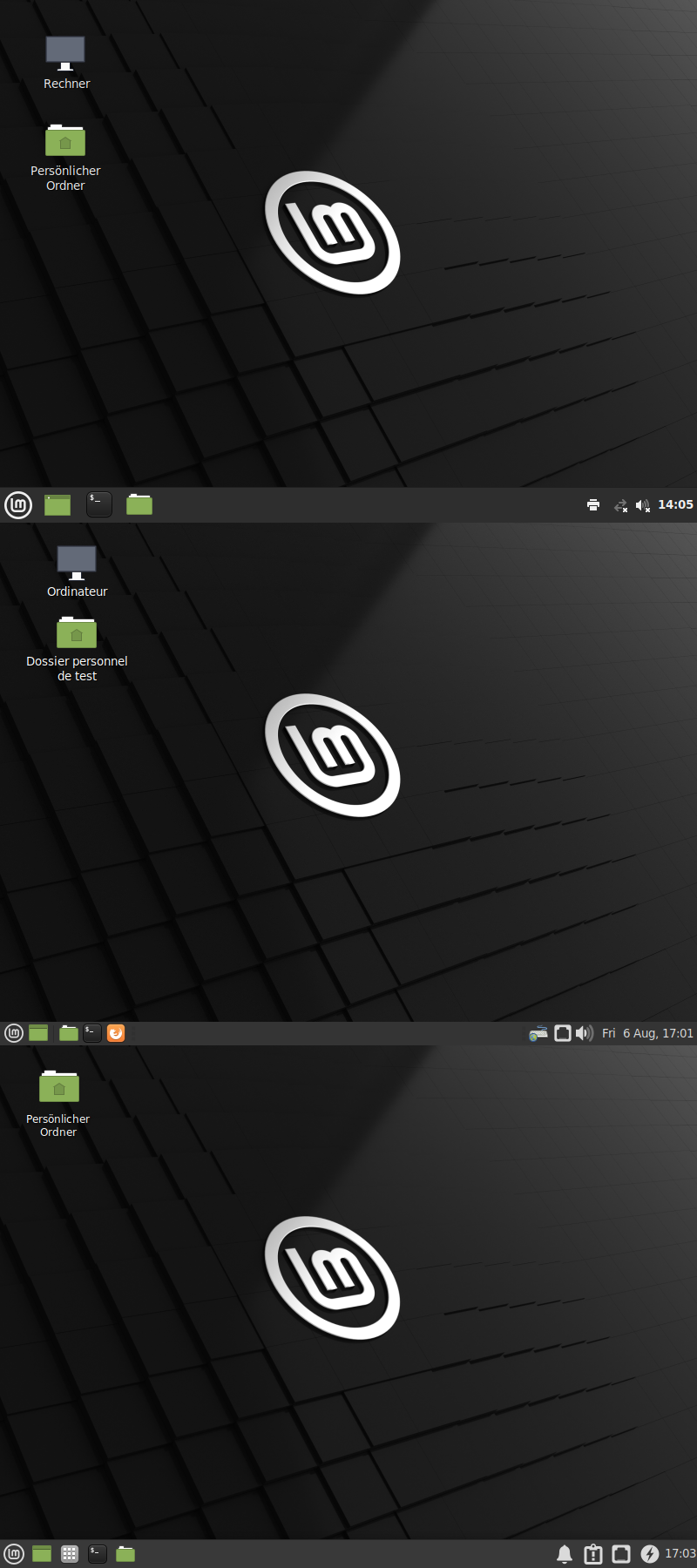Click the Fri 6 Aug, 17:01 date
The image size is (697, 1568).
click(647, 1033)
